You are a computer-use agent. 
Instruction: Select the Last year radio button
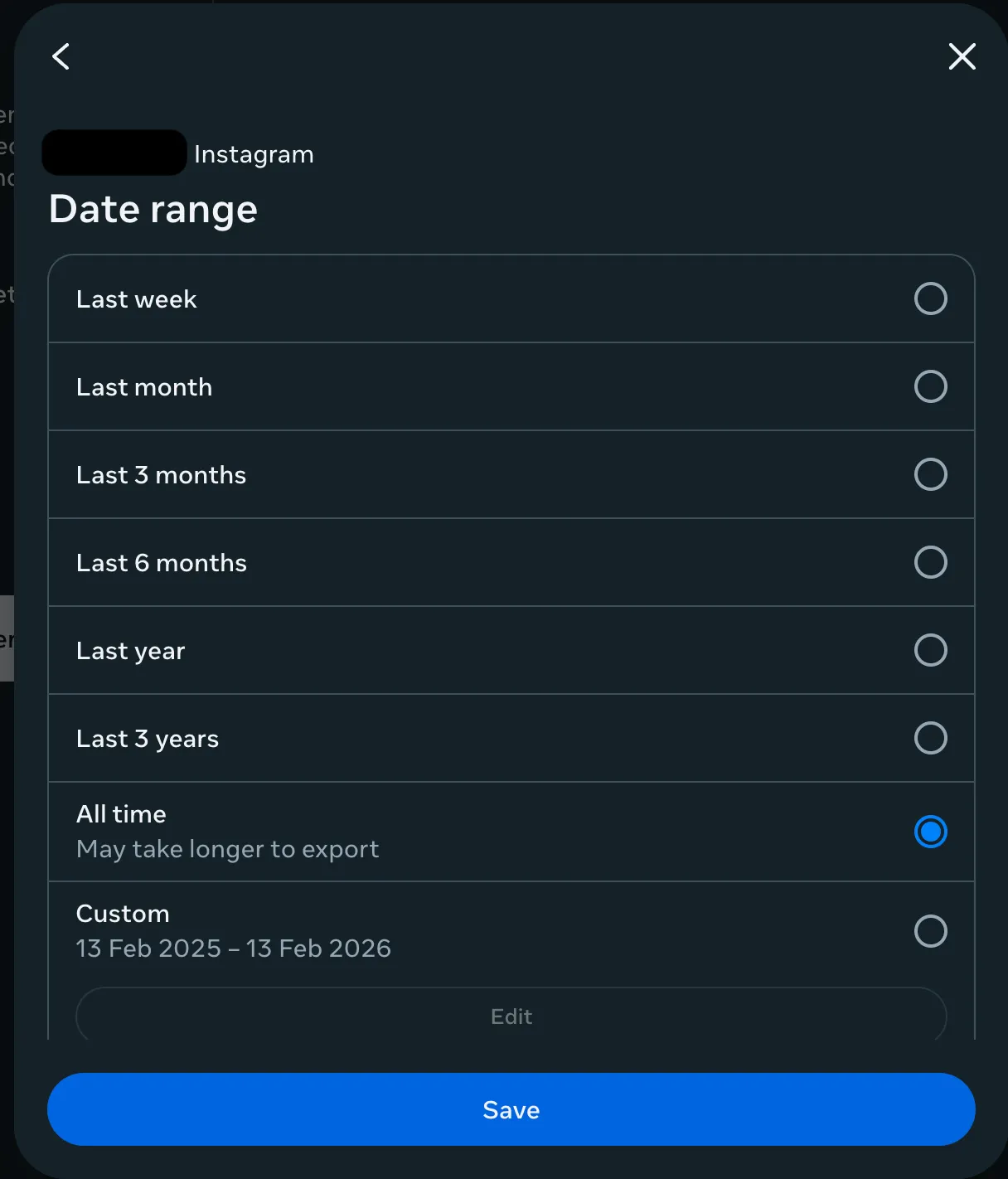click(930, 650)
